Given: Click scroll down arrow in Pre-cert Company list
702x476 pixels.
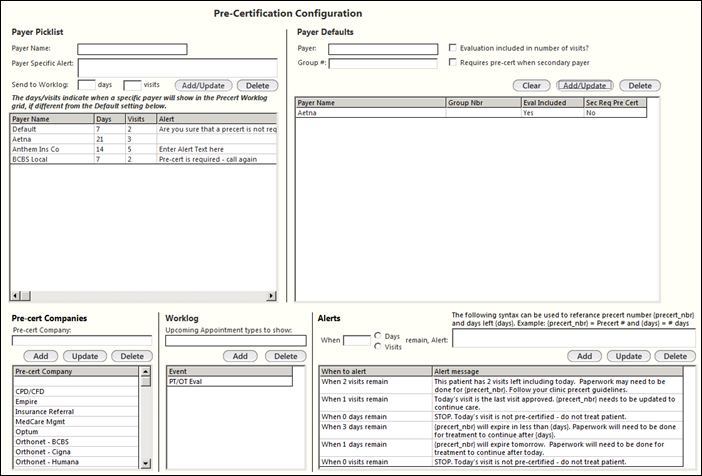Looking at the screenshot, I should click(x=146, y=463).
